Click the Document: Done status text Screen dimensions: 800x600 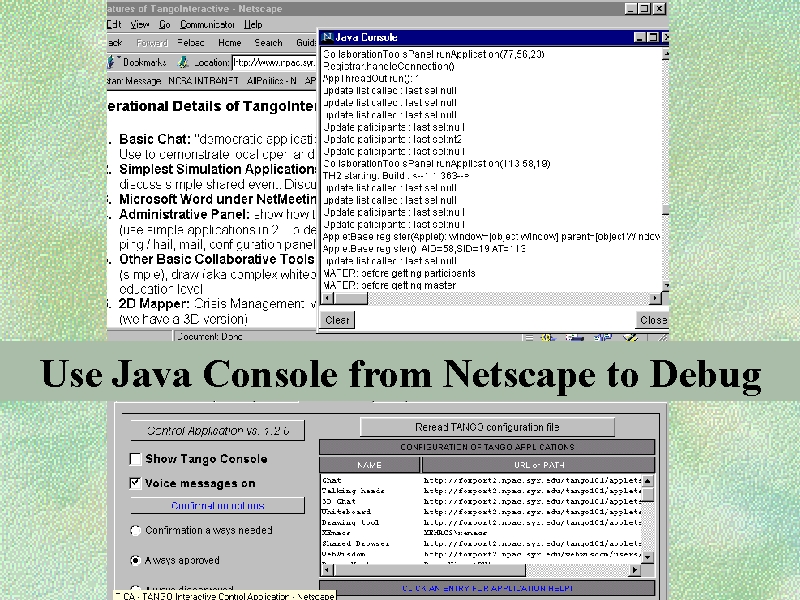210,337
